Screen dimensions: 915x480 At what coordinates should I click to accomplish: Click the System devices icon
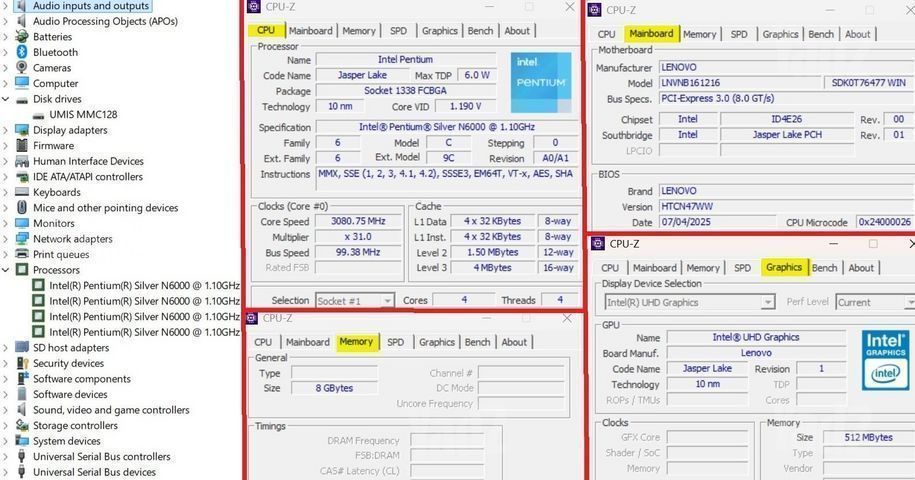click(22, 440)
